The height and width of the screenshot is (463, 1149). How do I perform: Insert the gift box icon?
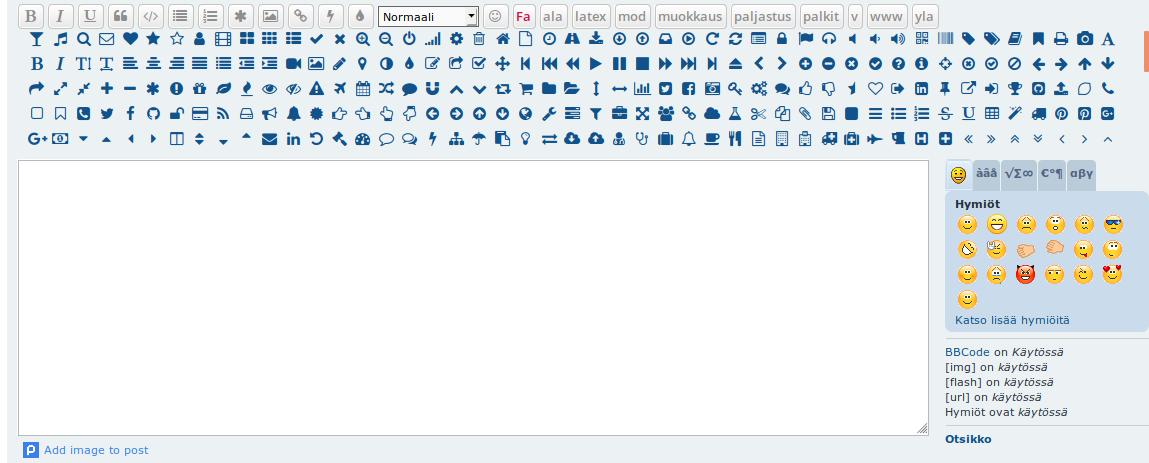[199, 89]
